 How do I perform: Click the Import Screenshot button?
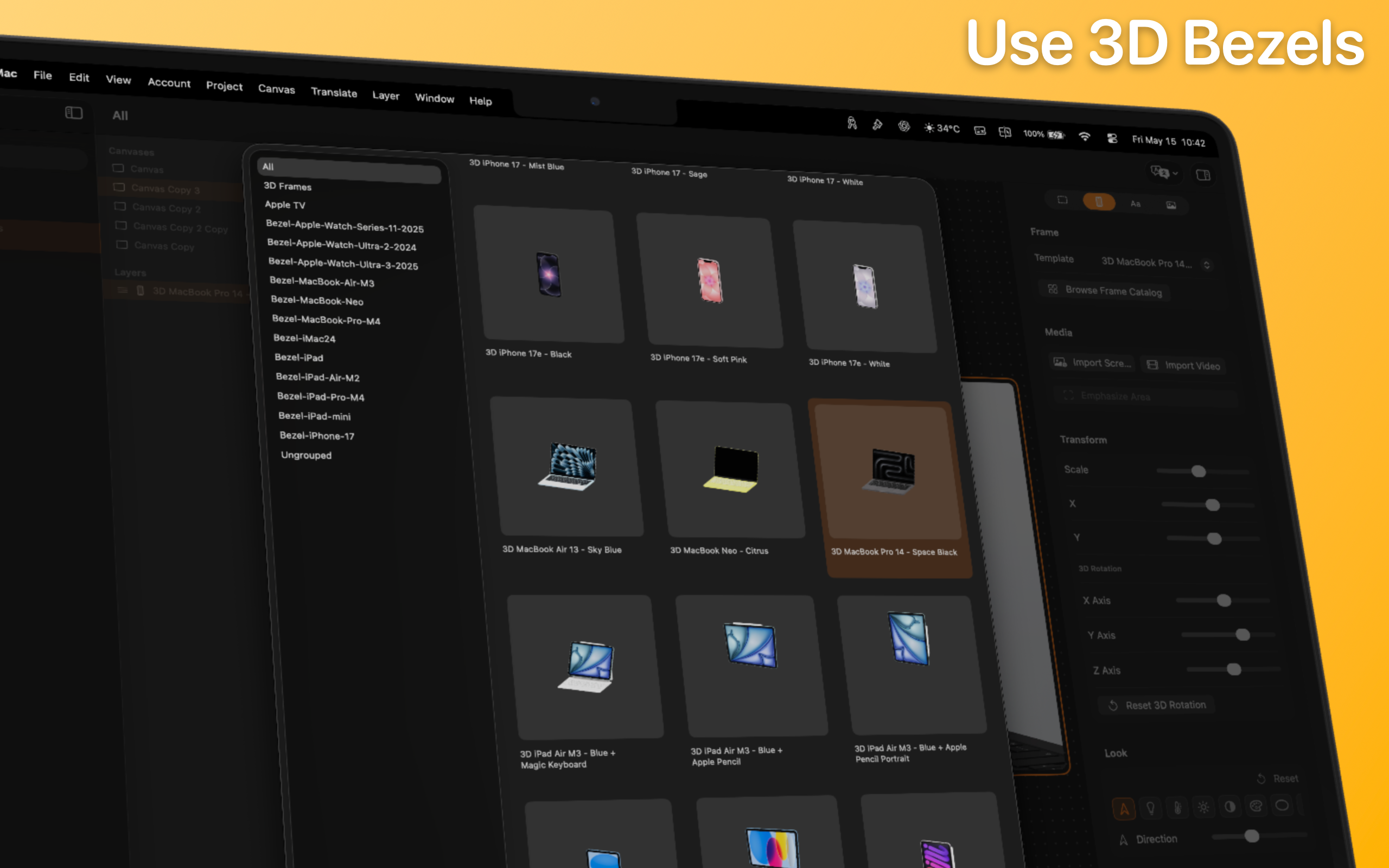click(1092, 363)
